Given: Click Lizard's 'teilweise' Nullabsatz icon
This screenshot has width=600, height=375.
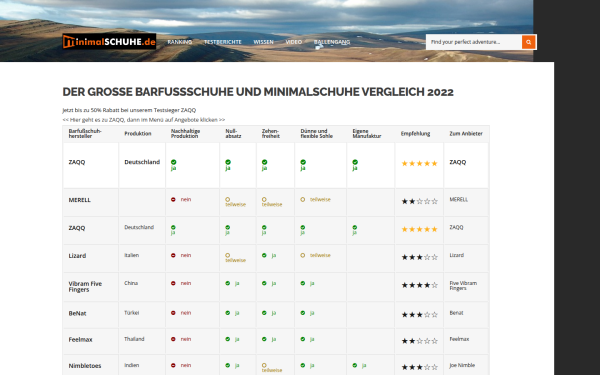Looking at the screenshot, I should coord(227,255).
